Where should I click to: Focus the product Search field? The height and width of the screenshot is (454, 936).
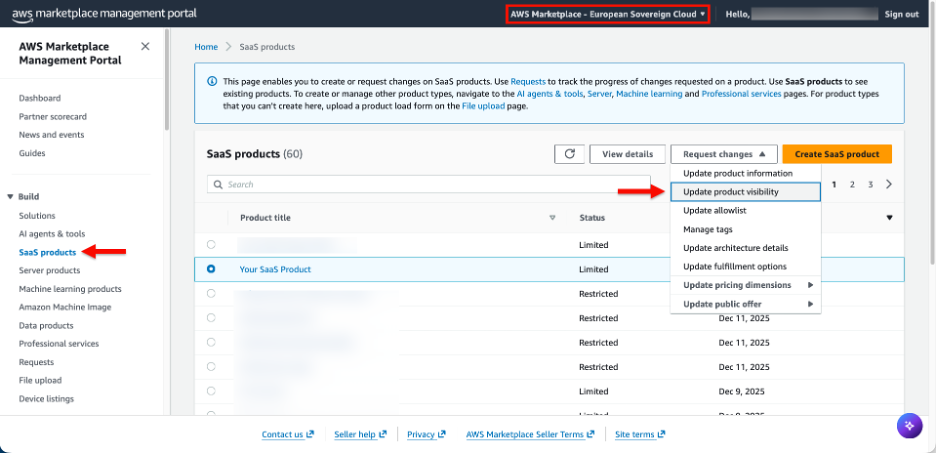429,184
